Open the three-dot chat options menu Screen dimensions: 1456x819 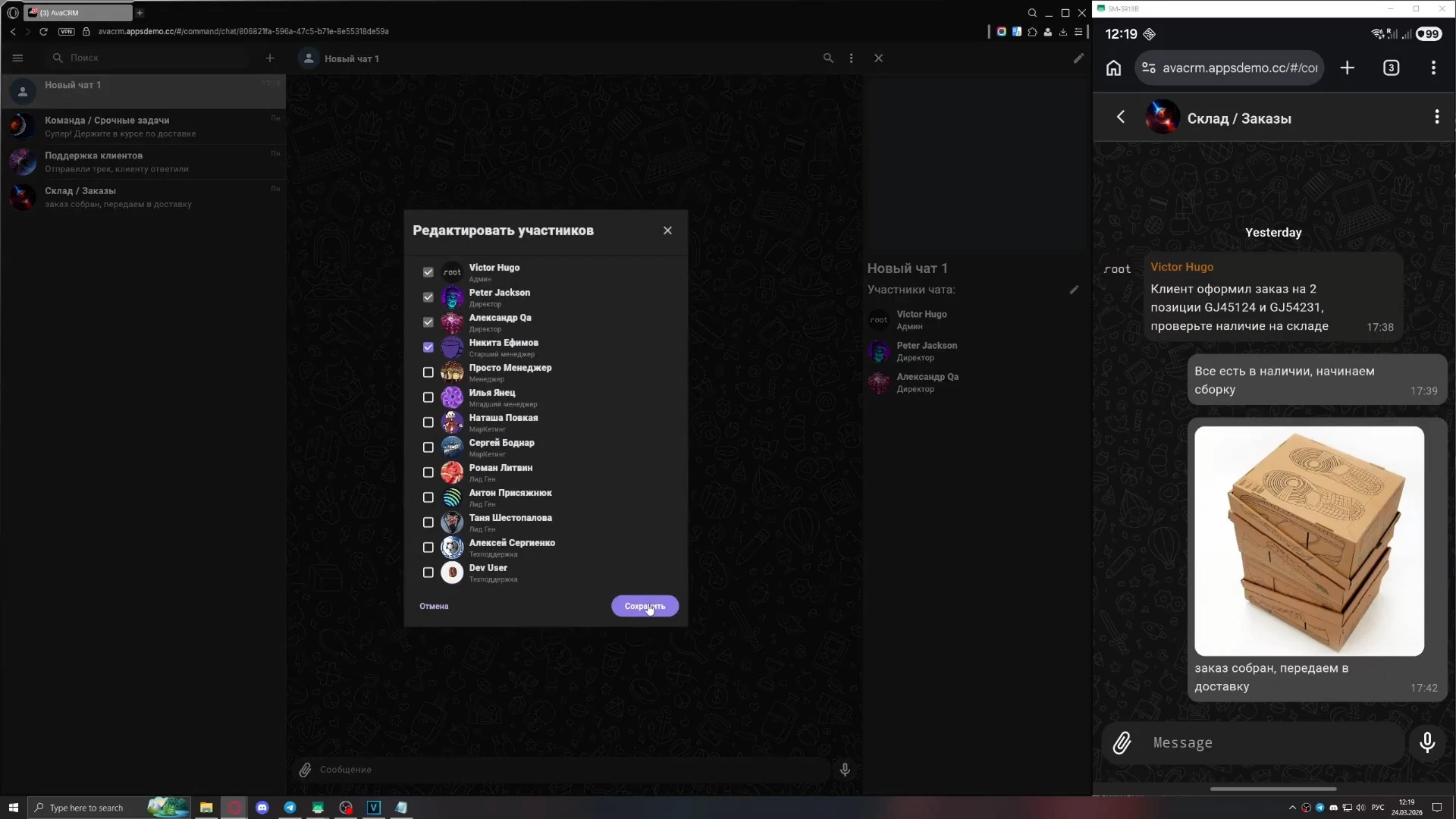[x=851, y=58]
